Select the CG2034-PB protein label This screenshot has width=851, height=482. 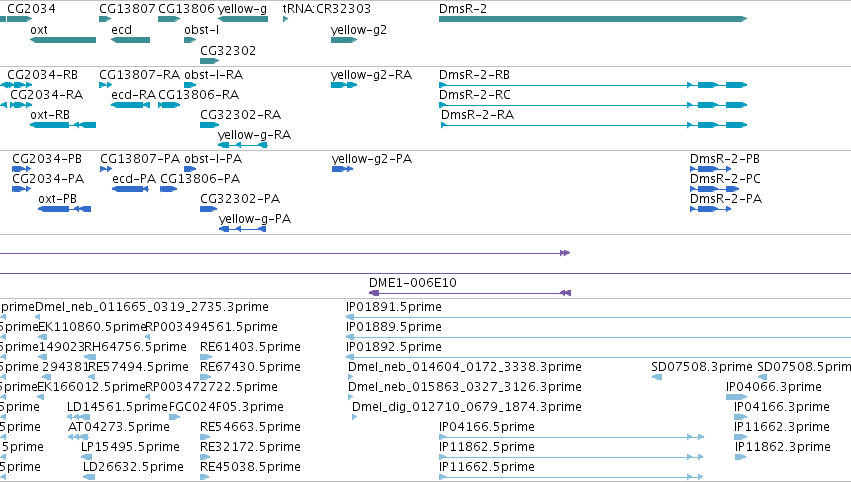pyautogui.click(x=47, y=158)
